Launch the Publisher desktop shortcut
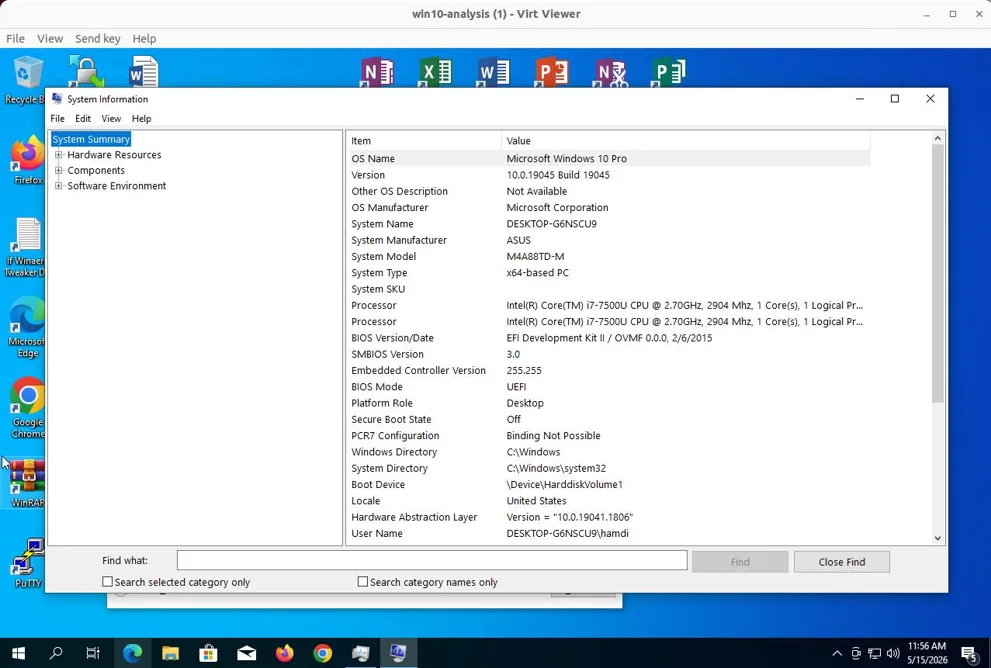This screenshot has width=991, height=668. [x=668, y=72]
